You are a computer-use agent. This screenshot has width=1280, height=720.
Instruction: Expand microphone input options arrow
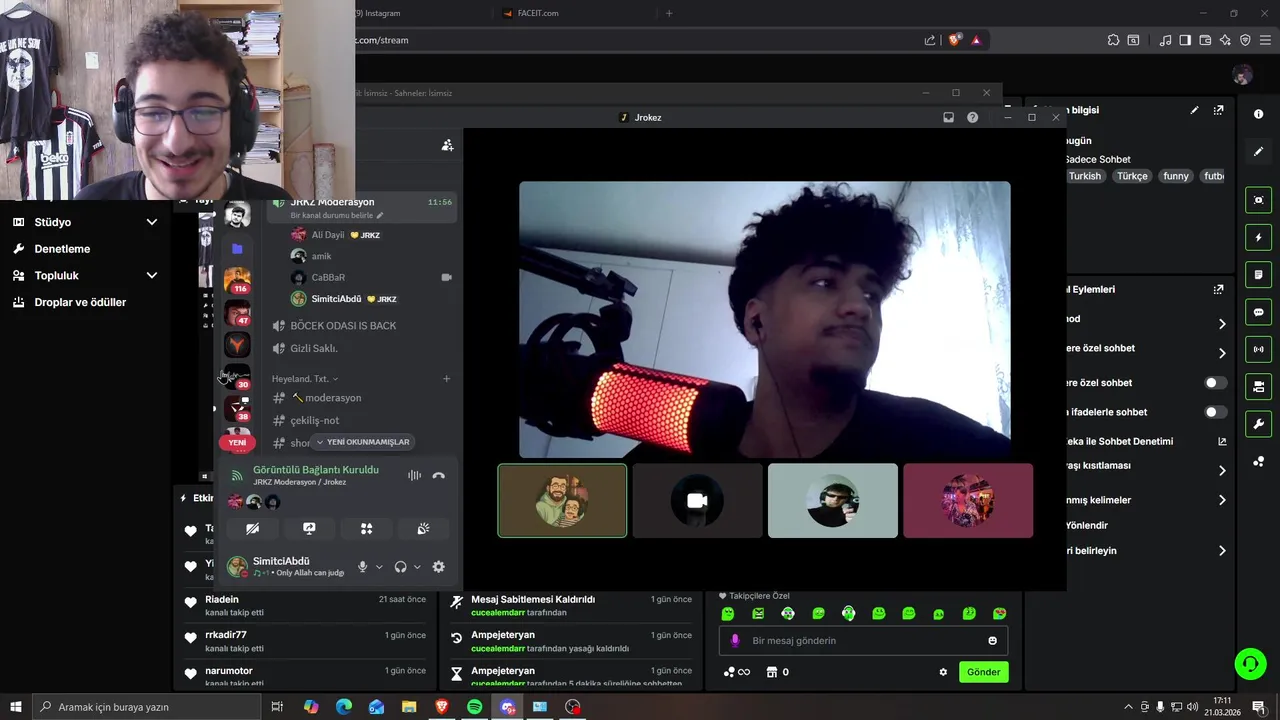point(379,567)
